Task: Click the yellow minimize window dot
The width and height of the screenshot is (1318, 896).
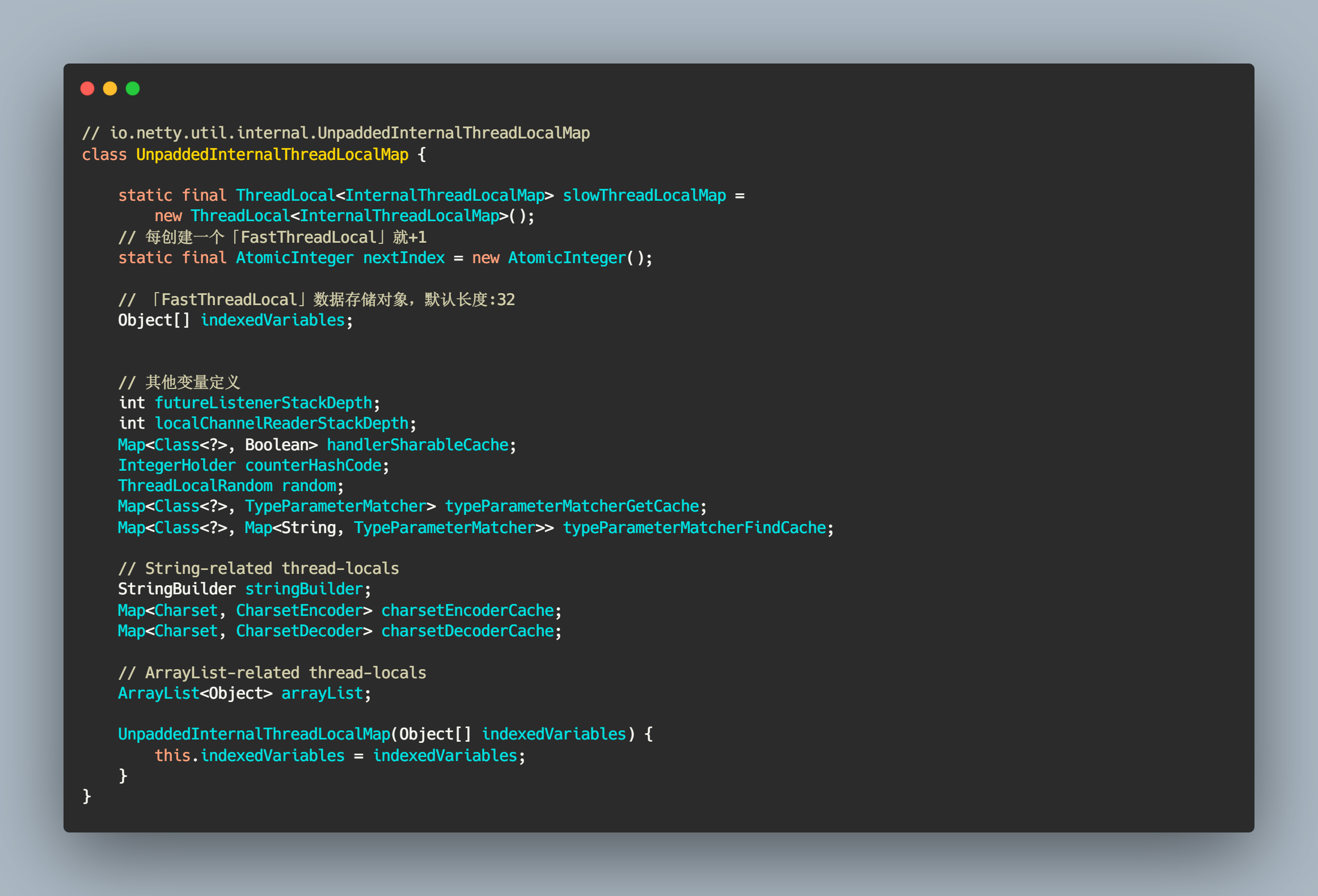Action: point(110,88)
